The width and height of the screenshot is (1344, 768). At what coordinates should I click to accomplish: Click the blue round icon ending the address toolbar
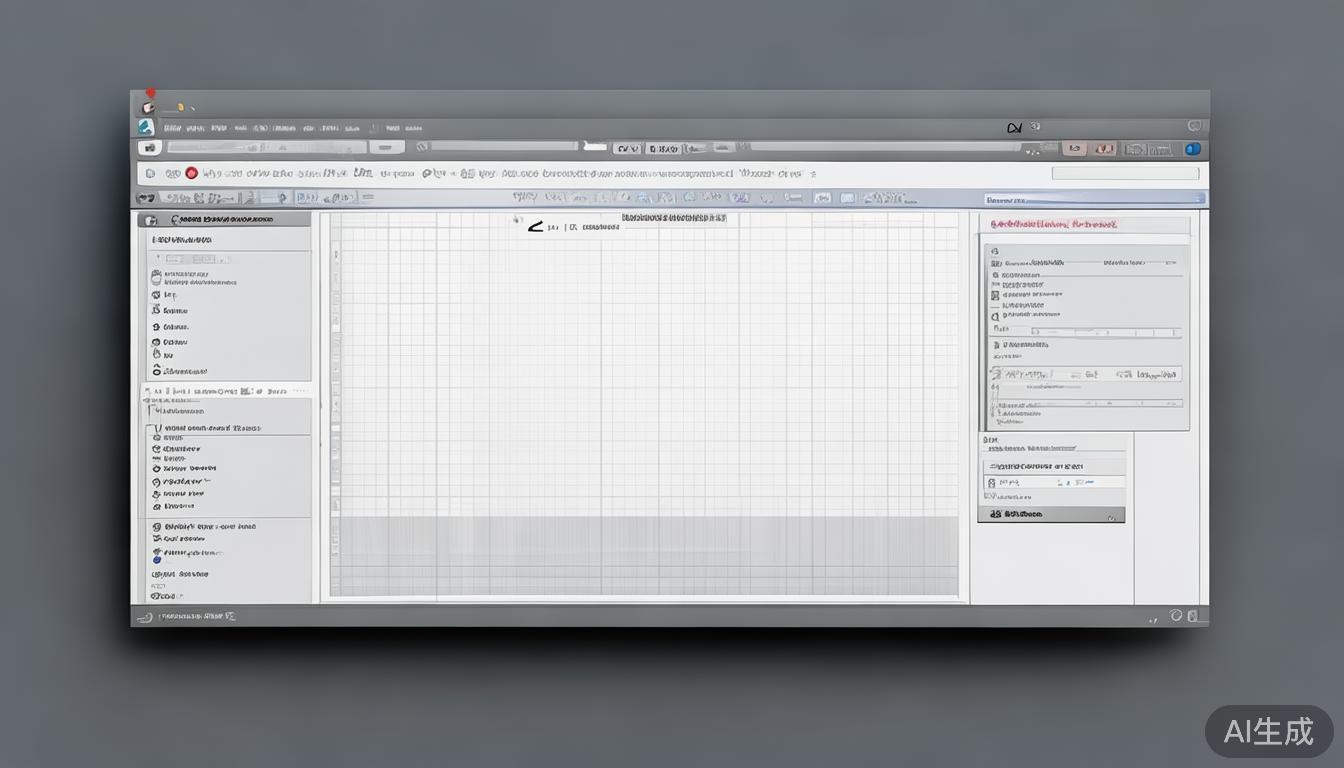tap(1192, 149)
